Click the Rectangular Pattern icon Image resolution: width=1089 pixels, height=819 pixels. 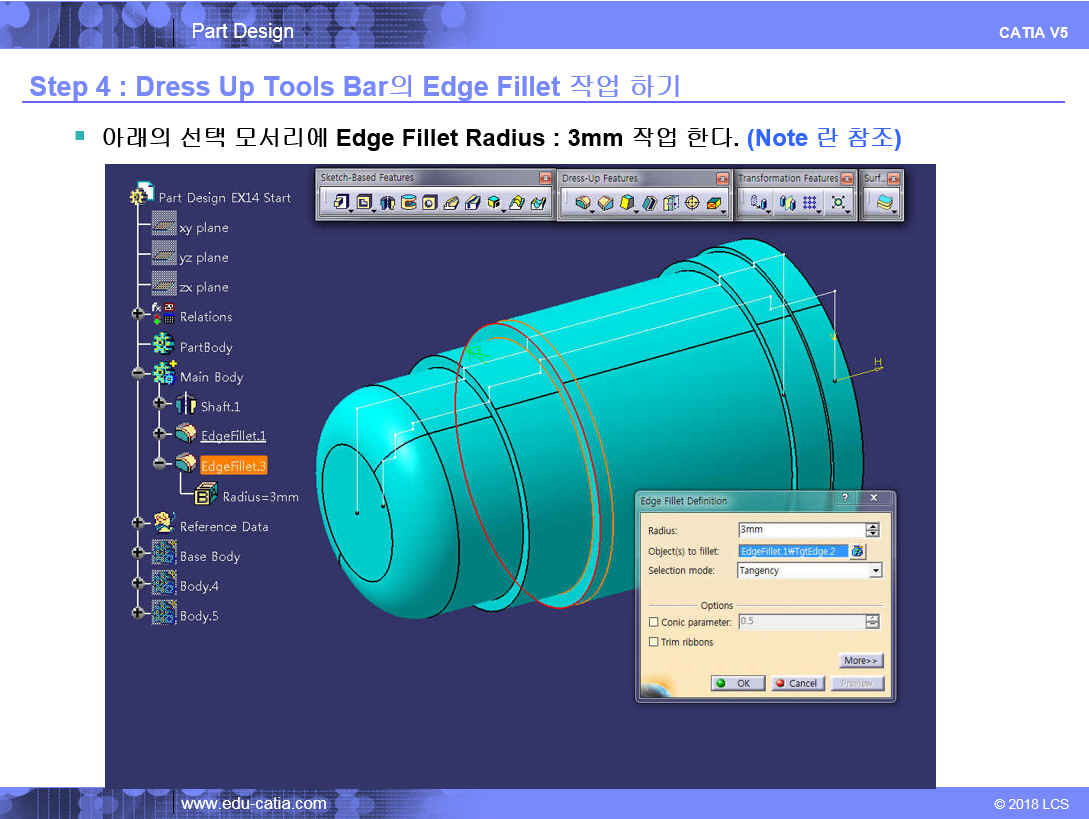click(x=810, y=203)
